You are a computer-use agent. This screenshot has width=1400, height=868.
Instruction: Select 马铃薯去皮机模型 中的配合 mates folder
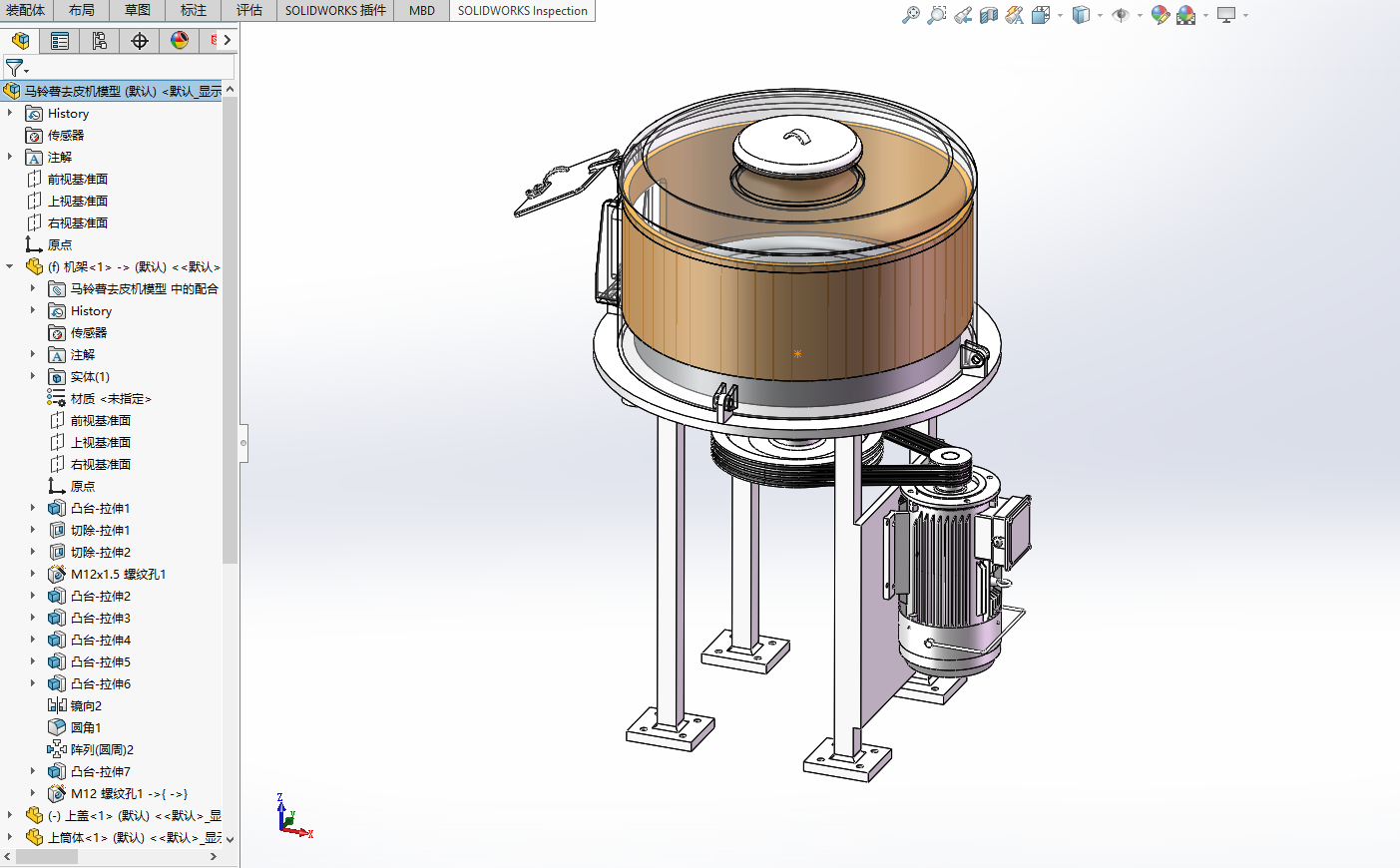(x=144, y=288)
